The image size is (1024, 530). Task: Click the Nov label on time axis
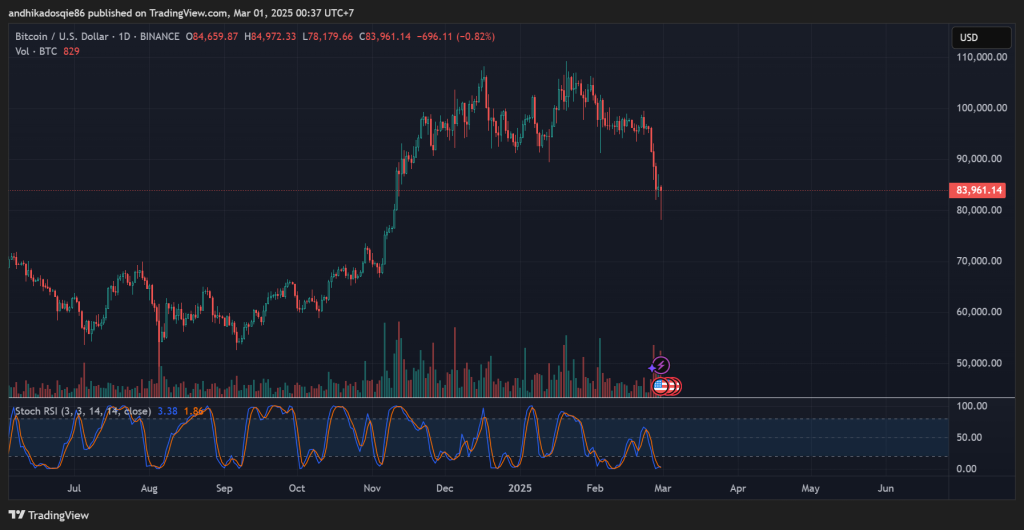tap(372, 488)
